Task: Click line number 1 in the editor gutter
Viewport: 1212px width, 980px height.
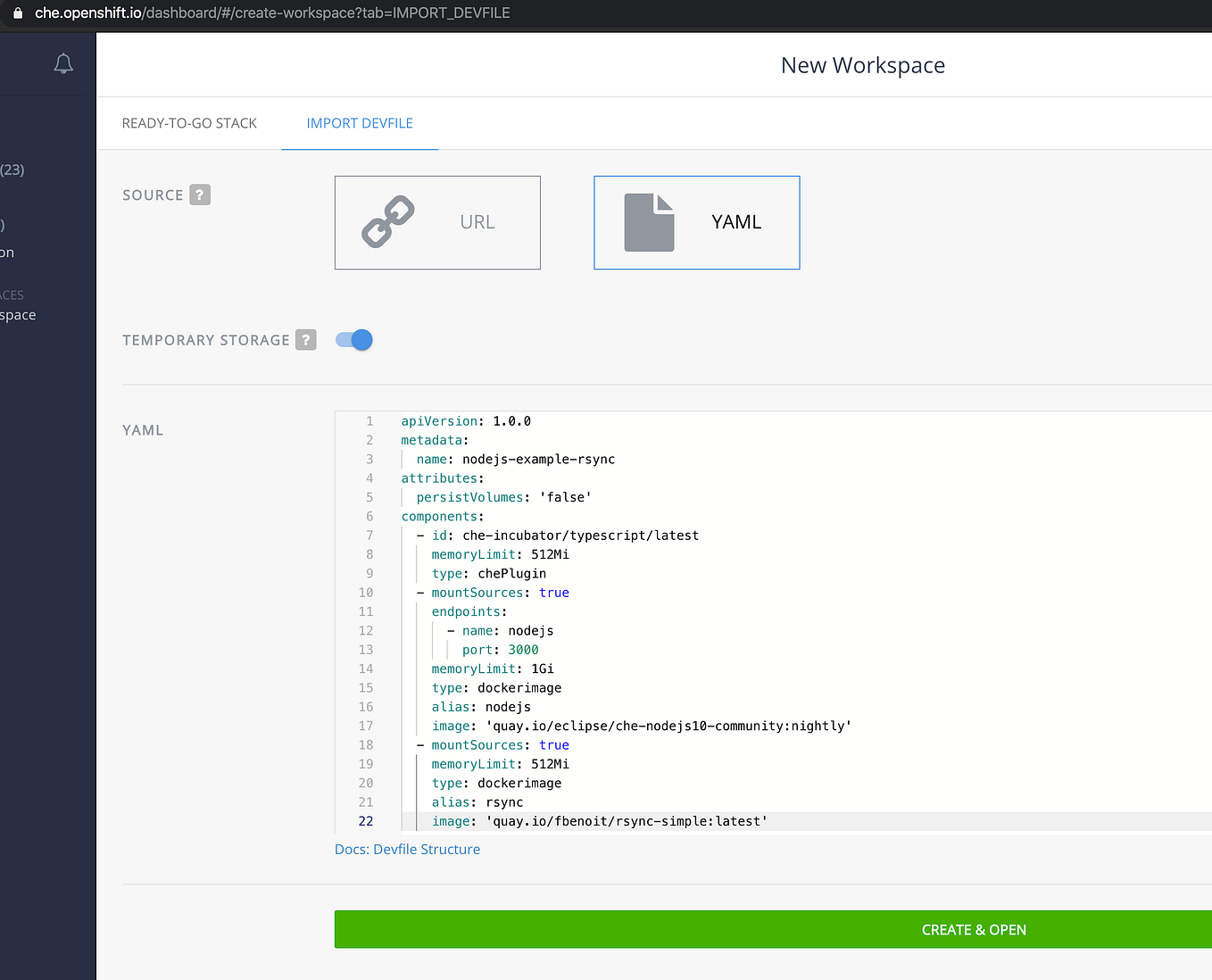Action: pyautogui.click(x=369, y=420)
